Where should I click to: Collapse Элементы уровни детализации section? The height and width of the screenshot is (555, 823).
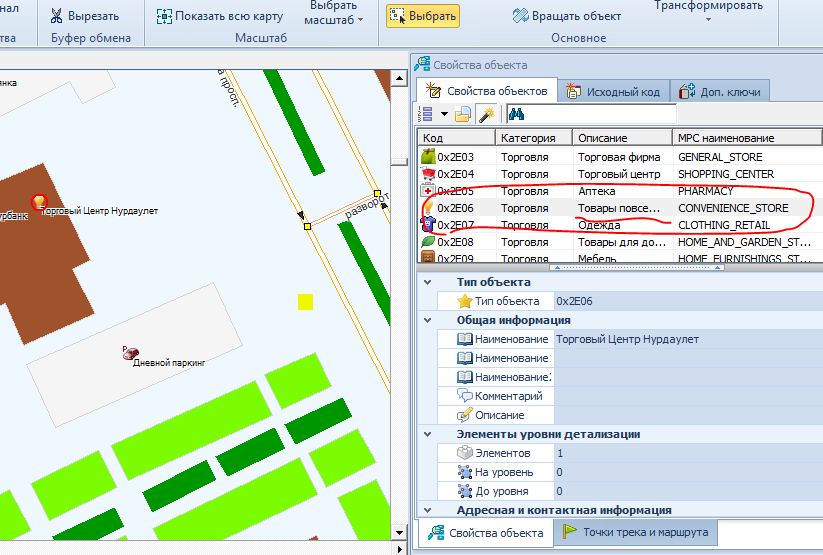tap(428, 434)
